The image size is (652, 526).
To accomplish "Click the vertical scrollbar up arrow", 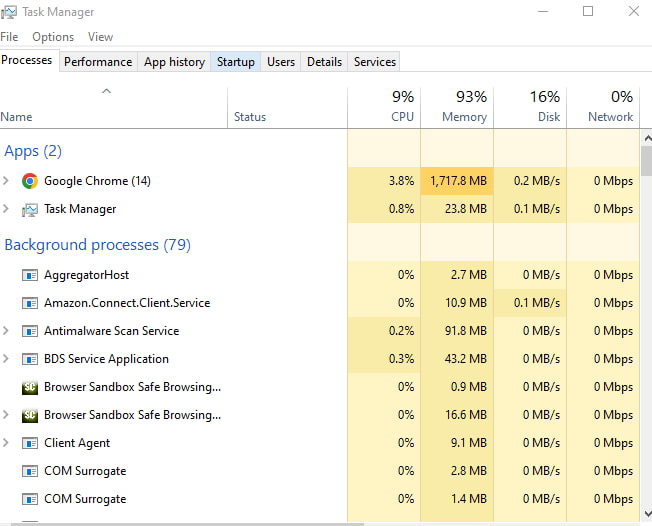I will [647, 138].
